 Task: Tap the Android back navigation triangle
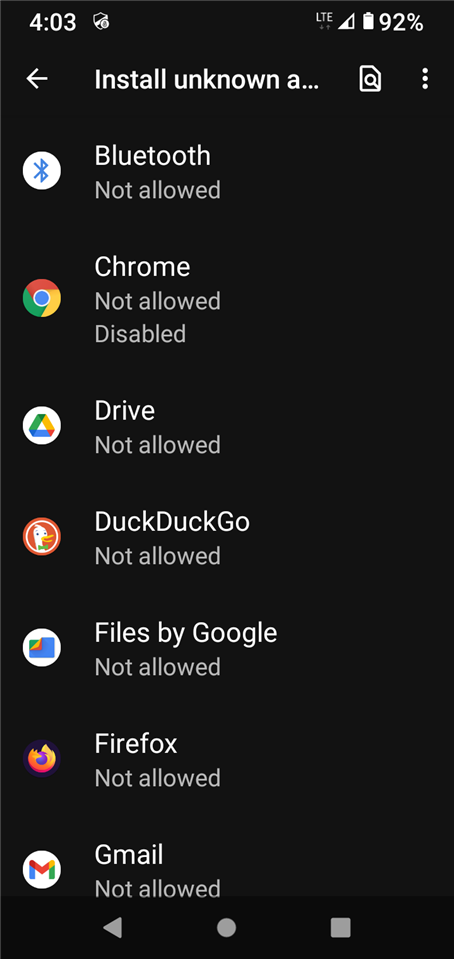(113, 928)
